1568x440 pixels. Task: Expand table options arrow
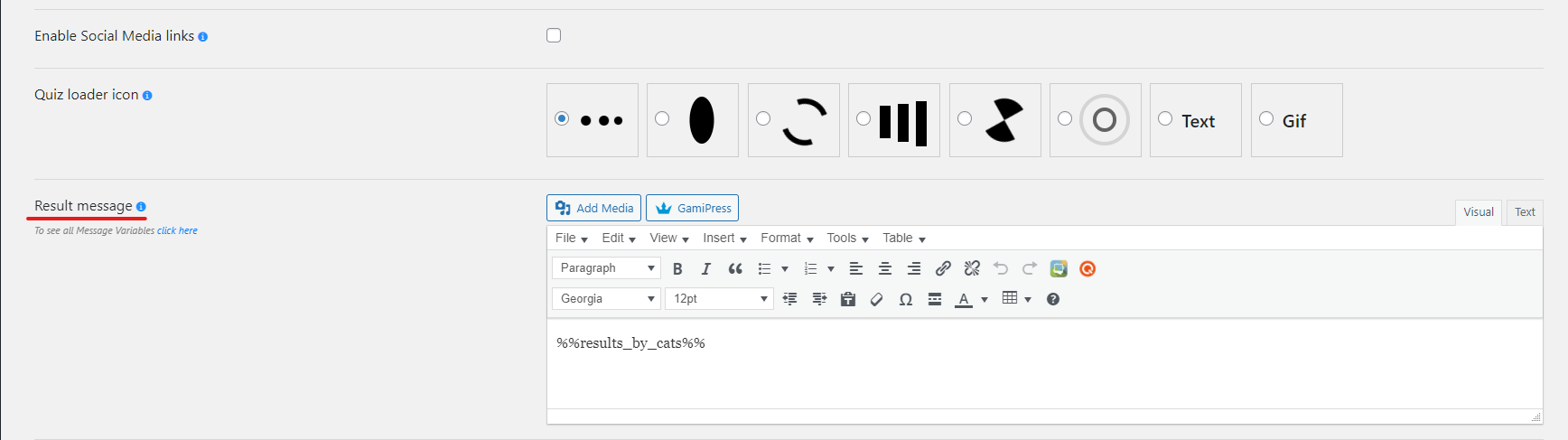(x=1028, y=300)
